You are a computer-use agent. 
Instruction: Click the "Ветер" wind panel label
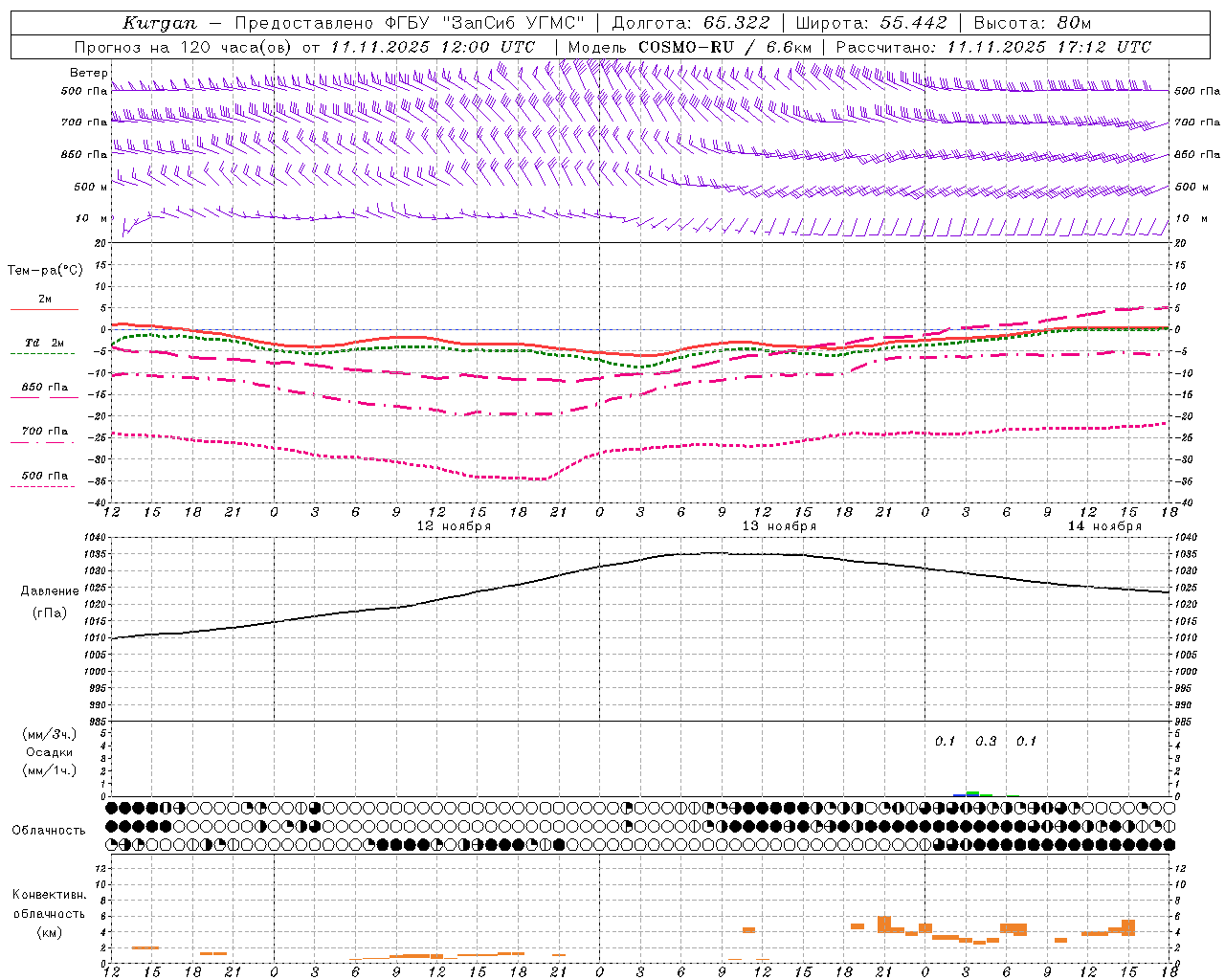[x=88, y=73]
